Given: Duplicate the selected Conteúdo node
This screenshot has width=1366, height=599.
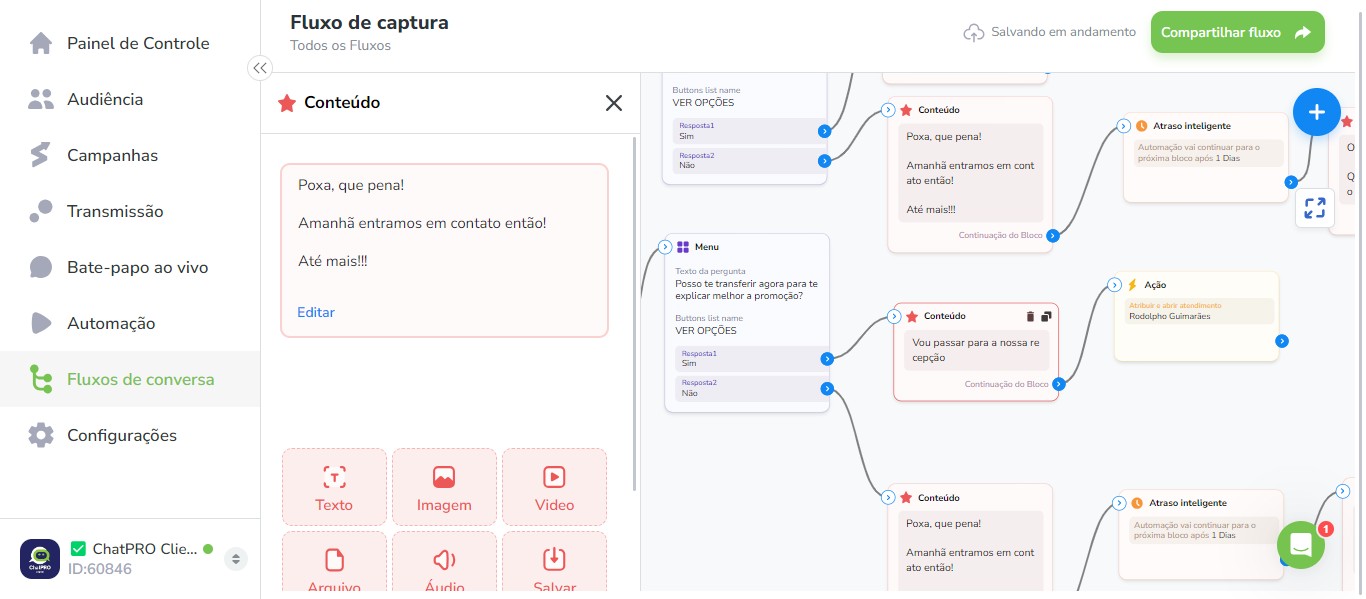Looking at the screenshot, I should pos(1046,316).
